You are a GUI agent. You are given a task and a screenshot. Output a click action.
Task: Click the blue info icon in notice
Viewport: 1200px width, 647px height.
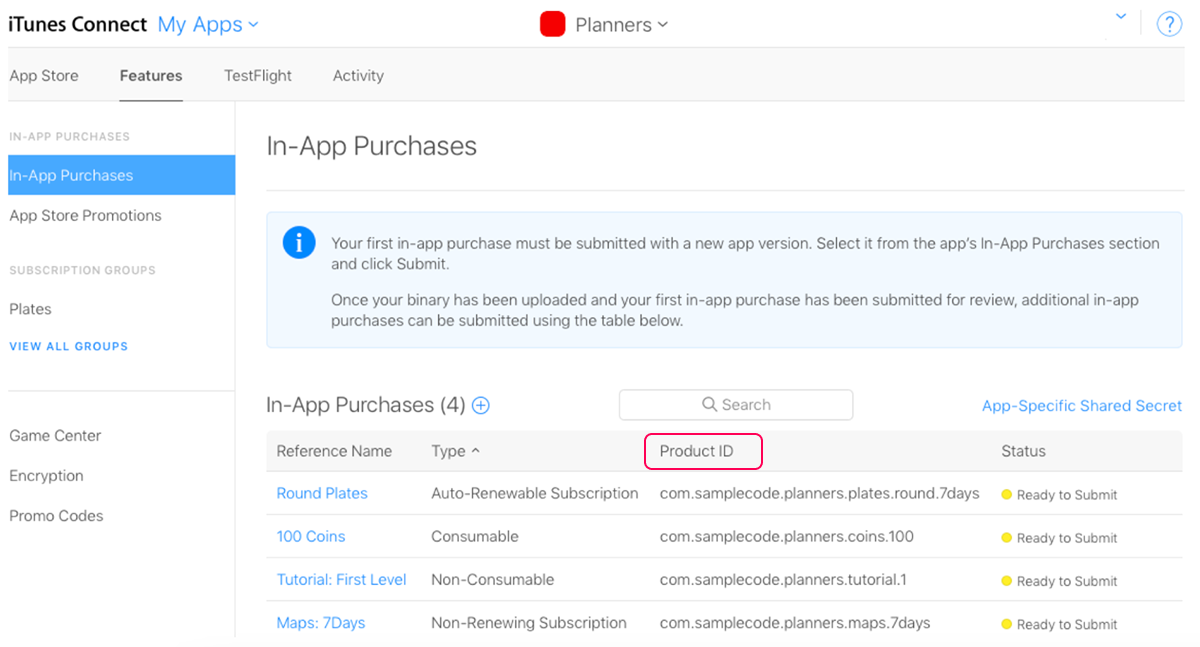299,243
